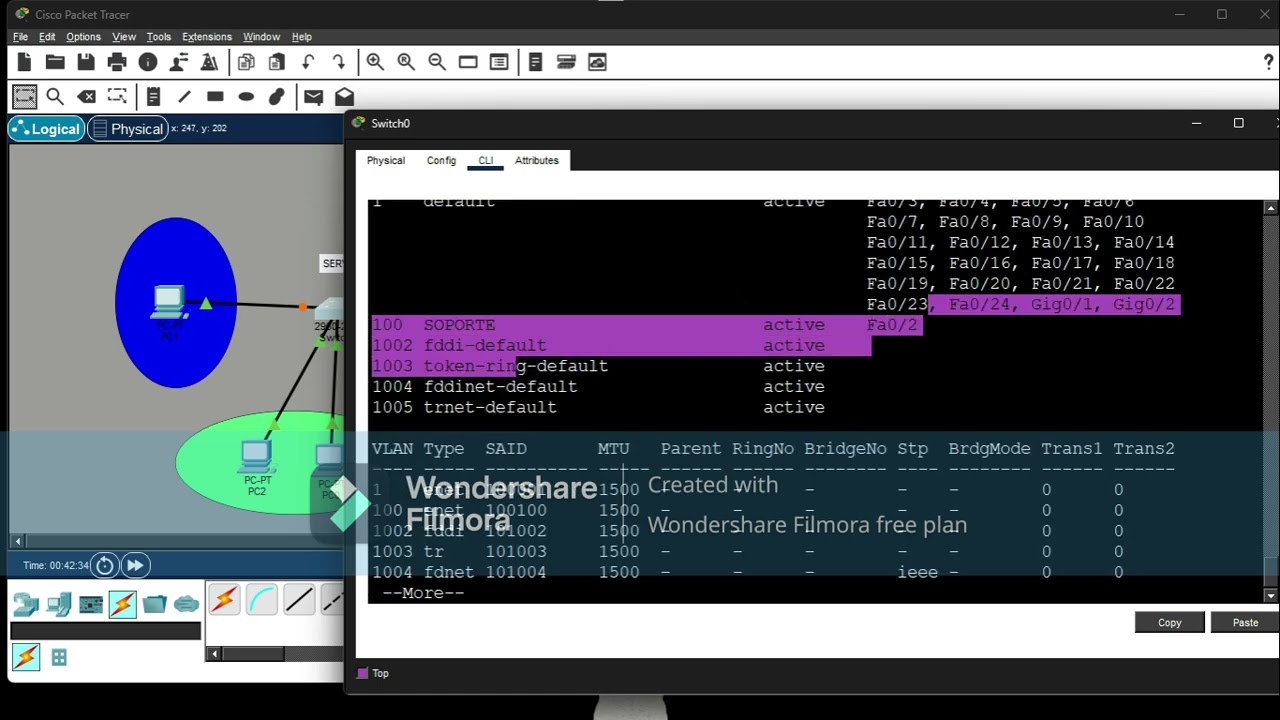Open the help question mark icon
The height and width of the screenshot is (720, 1280).
click(1270, 62)
